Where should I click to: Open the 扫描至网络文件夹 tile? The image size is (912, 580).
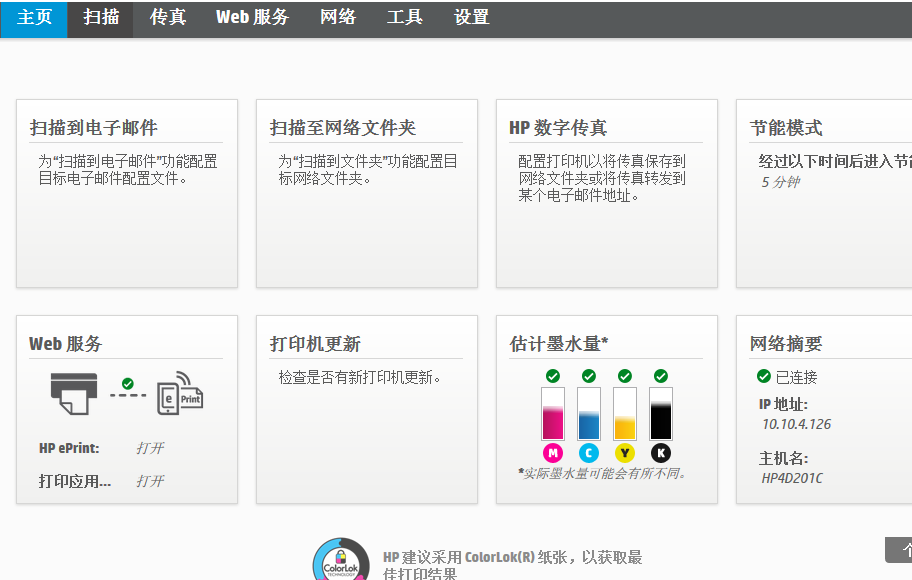[x=367, y=193]
